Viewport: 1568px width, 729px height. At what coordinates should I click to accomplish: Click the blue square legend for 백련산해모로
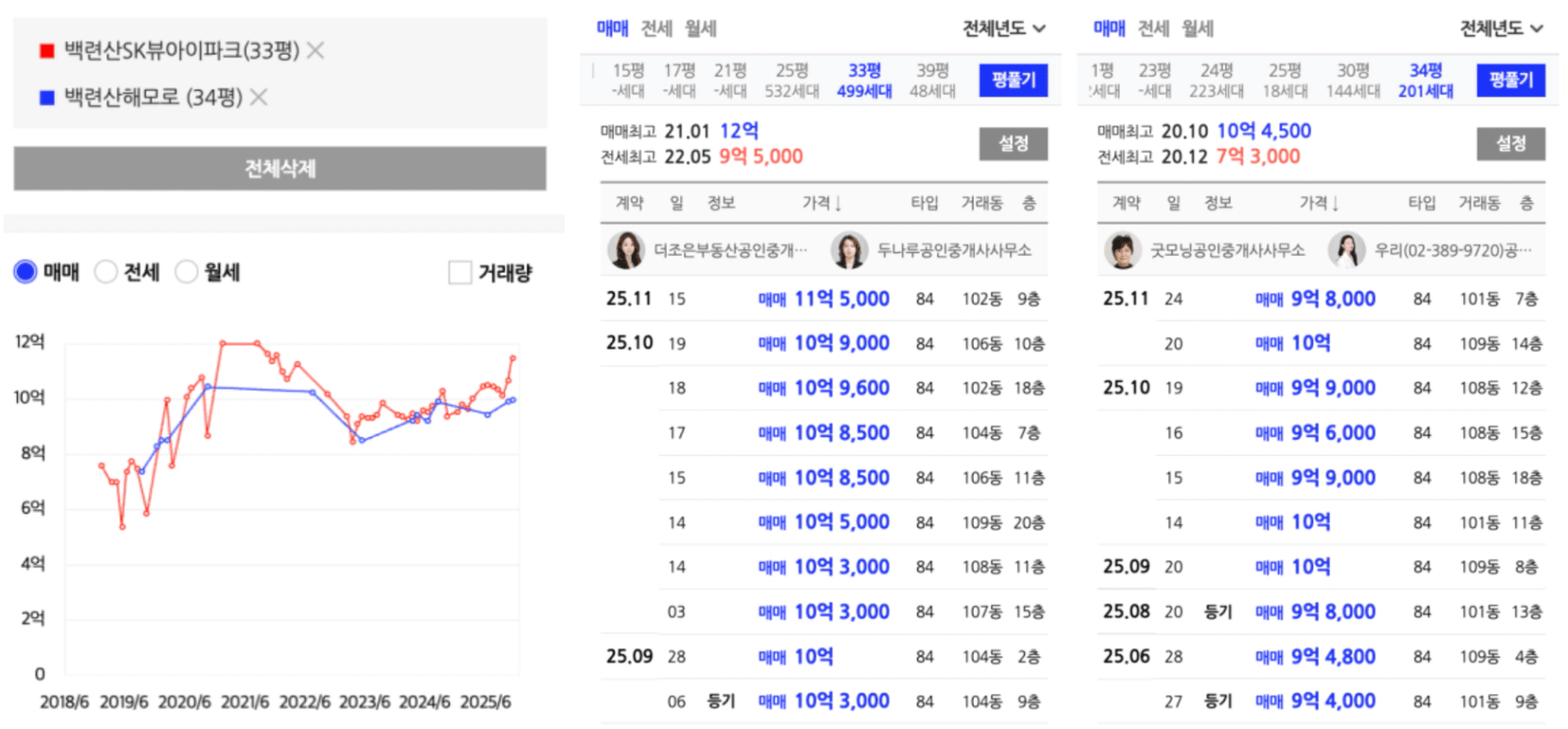coord(46,97)
